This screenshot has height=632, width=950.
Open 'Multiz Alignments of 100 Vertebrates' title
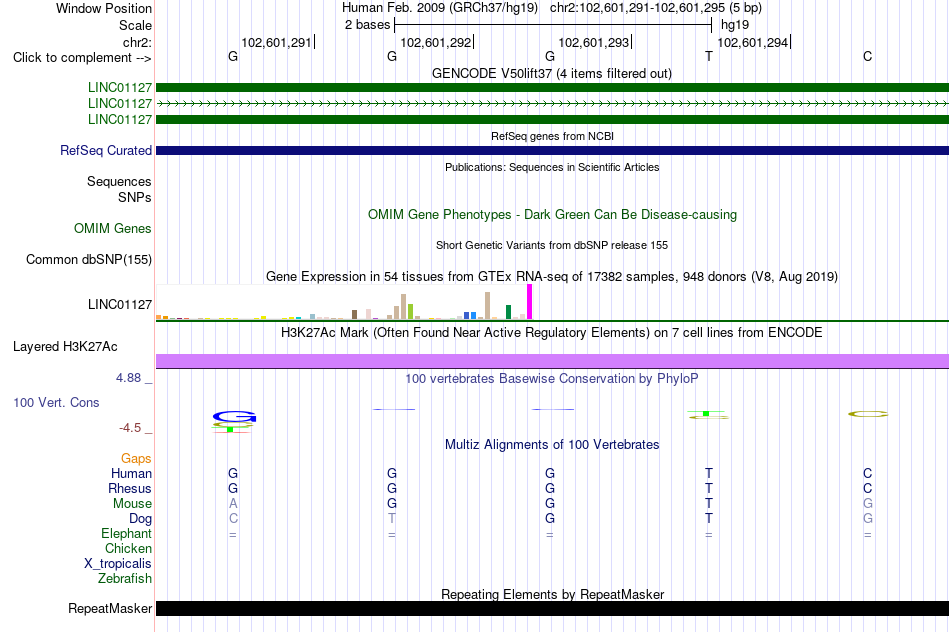click(552, 445)
